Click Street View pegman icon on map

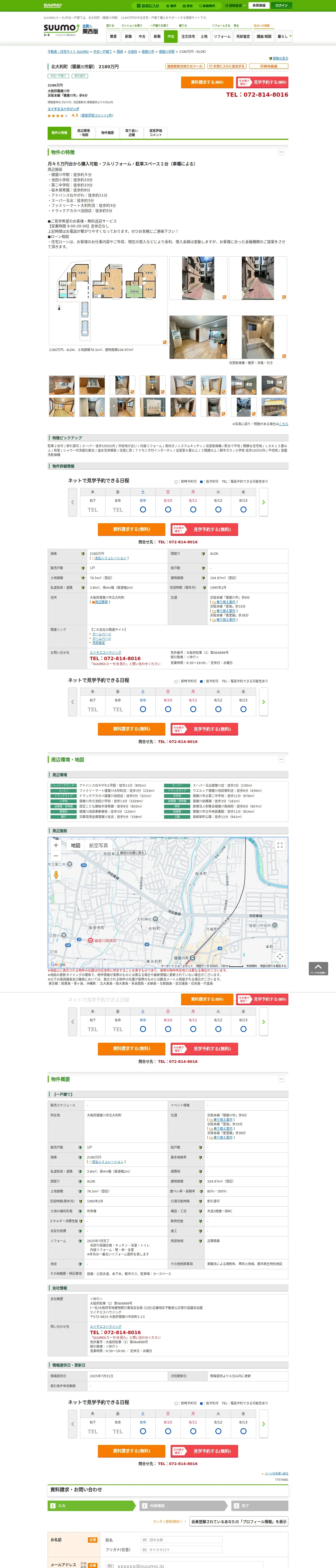56,875
